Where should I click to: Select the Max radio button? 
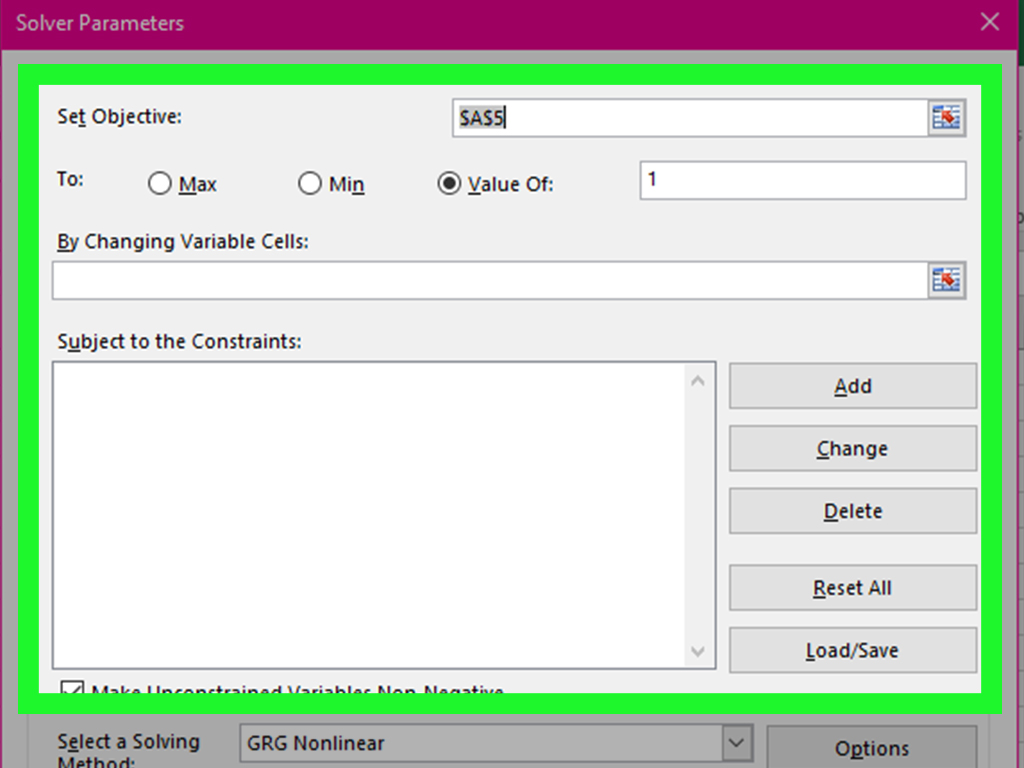coord(160,184)
